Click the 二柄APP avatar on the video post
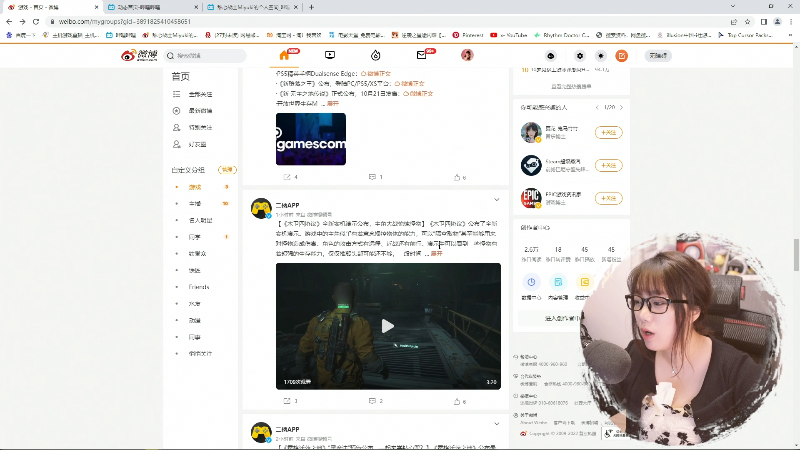The width and height of the screenshot is (800, 450). tap(261, 209)
